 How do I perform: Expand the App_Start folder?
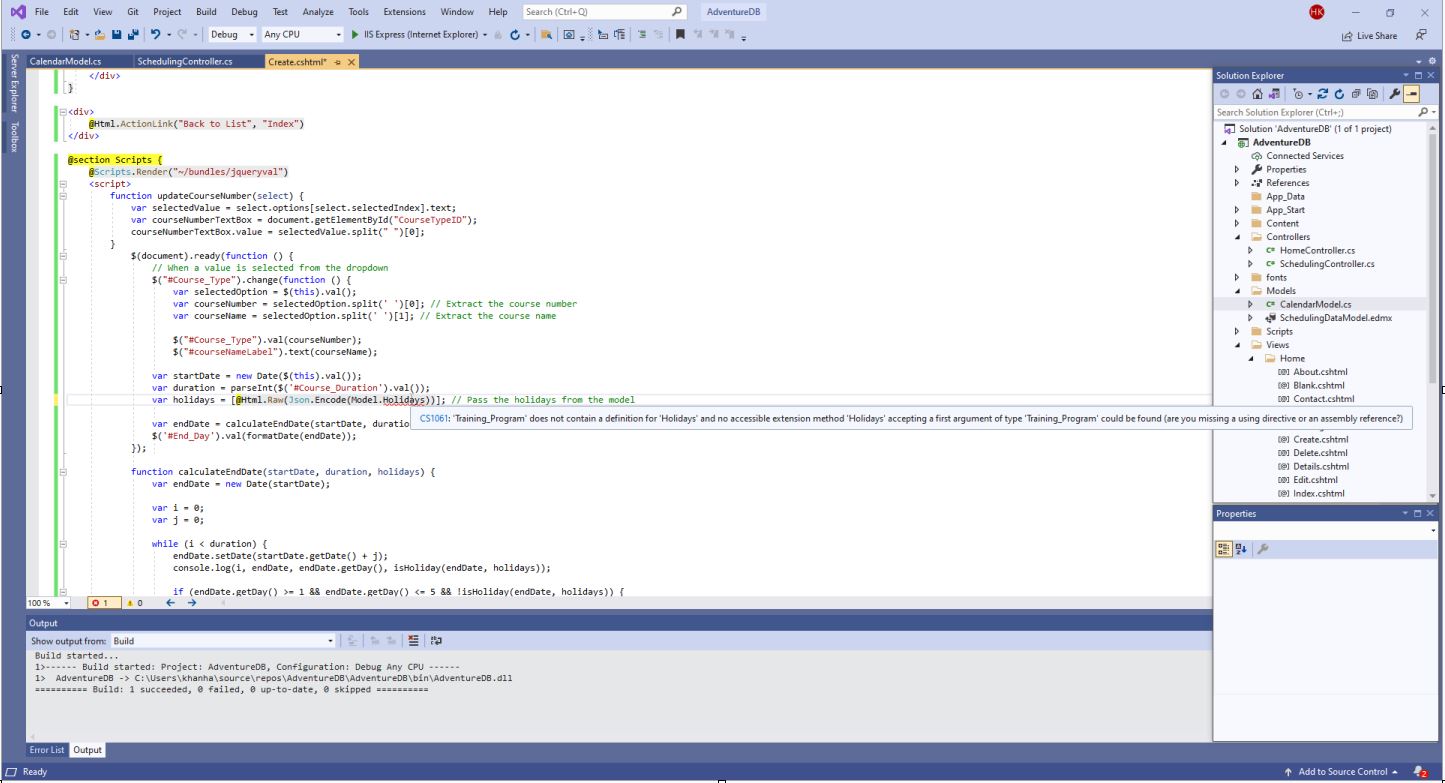coord(1237,210)
